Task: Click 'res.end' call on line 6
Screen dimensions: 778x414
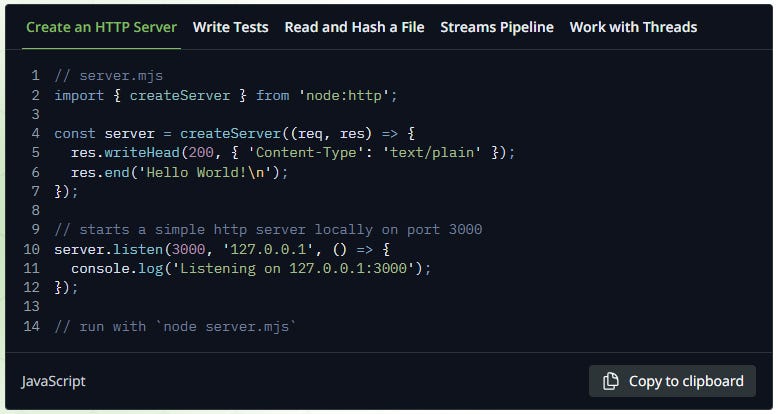Action: (x=100, y=172)
